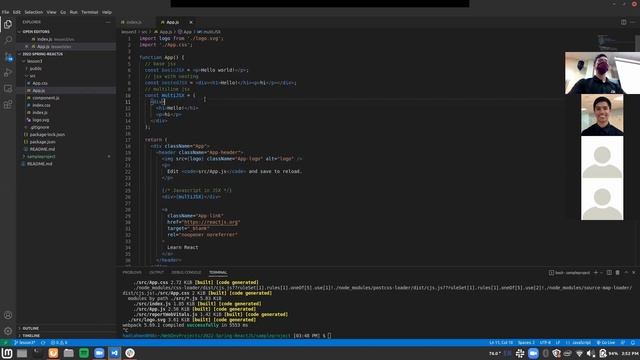Click the Zoom icon in system tray
This screenshot has width=640, height=360.
tap(533, 353)
